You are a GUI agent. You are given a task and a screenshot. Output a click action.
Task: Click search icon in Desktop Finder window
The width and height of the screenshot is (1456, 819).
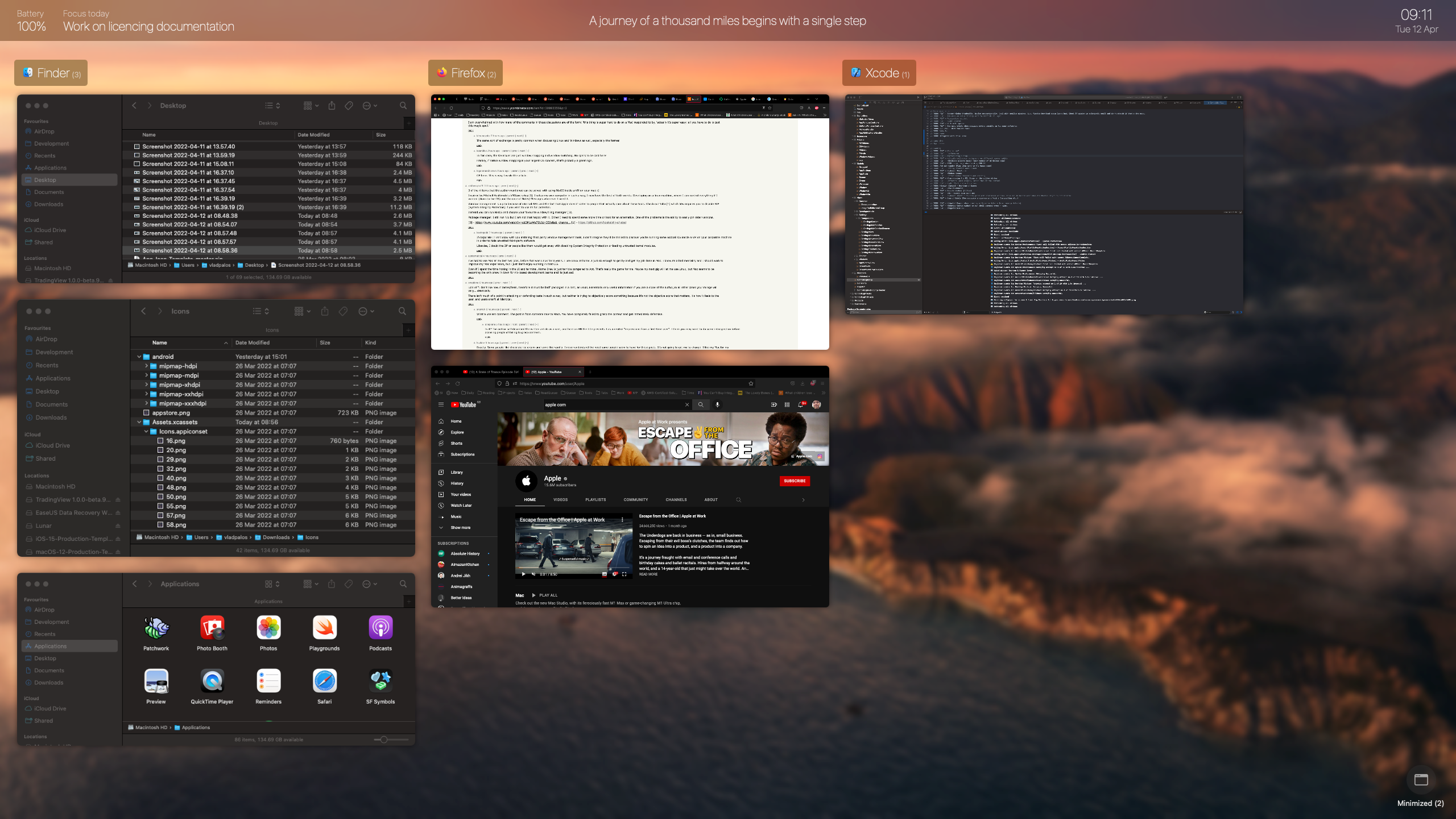tap(403, 106)
